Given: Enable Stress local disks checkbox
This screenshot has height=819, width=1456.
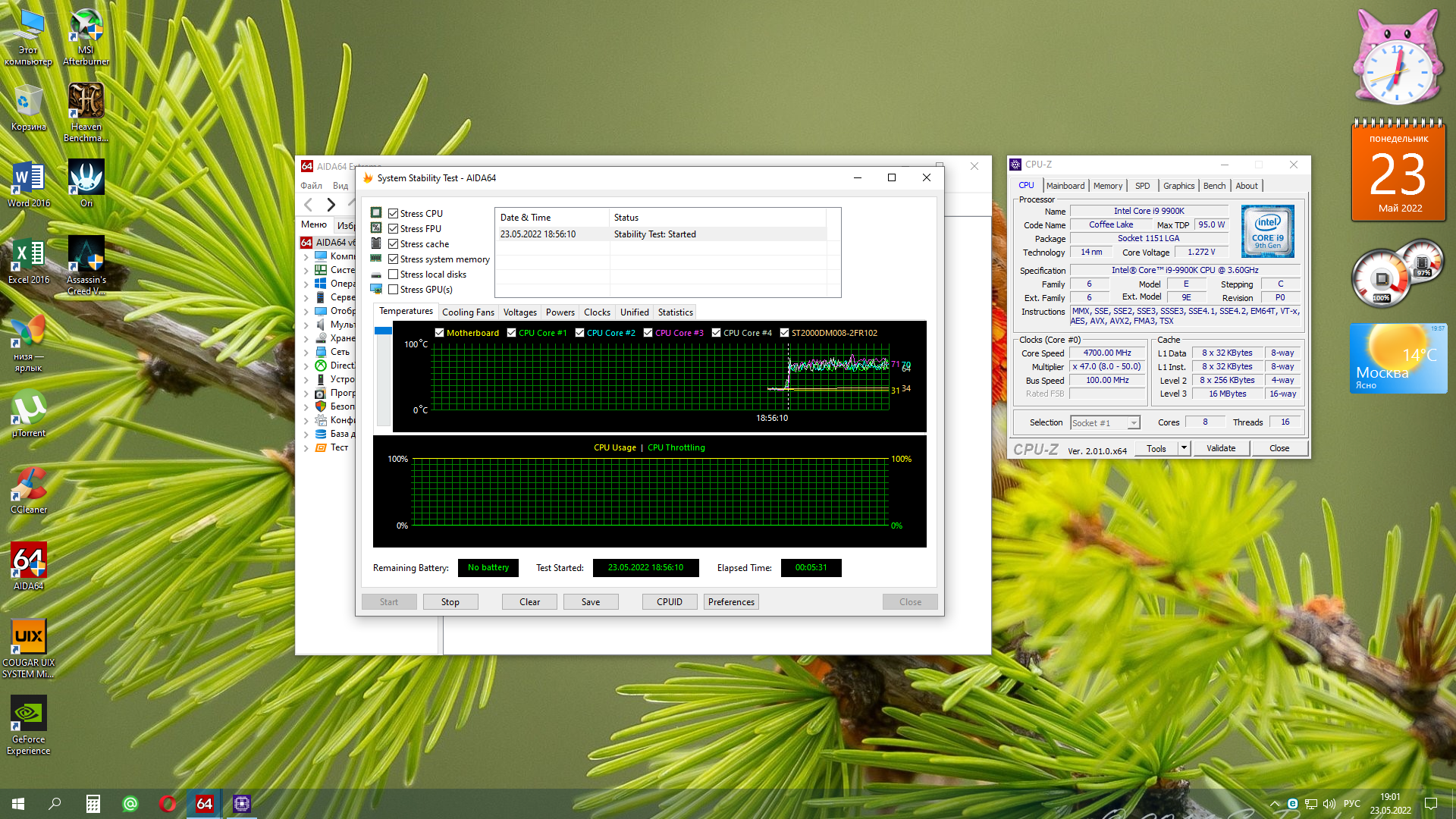Looking at the screenshot, I should tap(393, 275).
